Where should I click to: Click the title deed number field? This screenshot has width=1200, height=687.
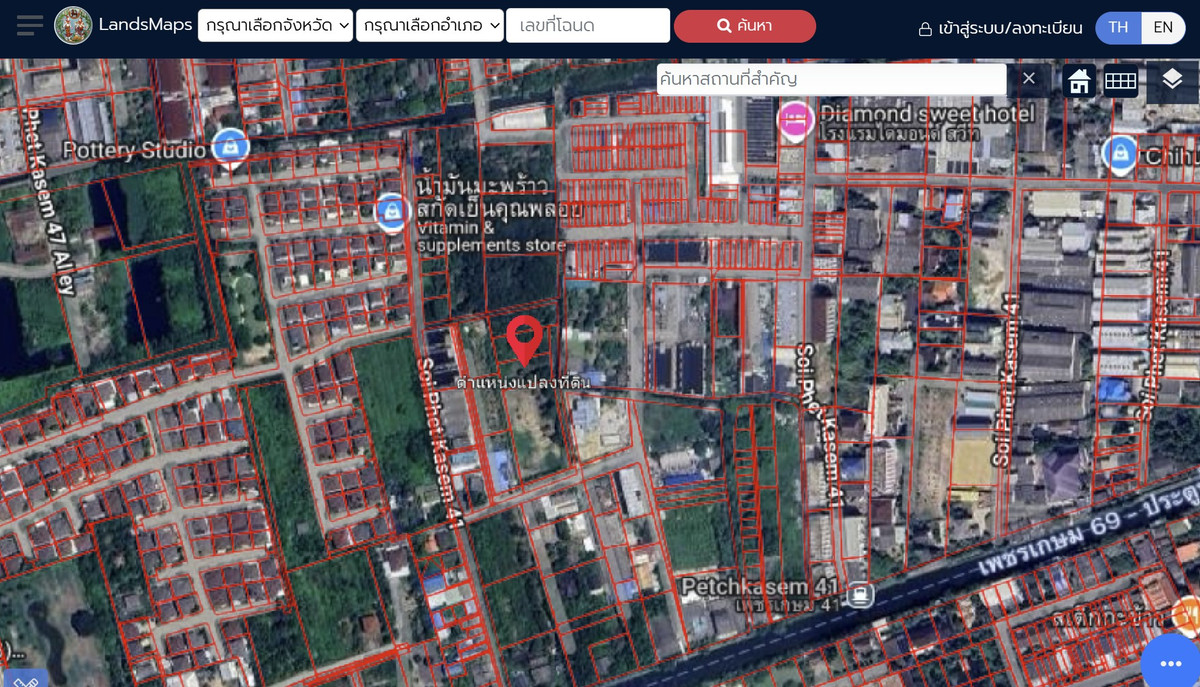point(588,26)
